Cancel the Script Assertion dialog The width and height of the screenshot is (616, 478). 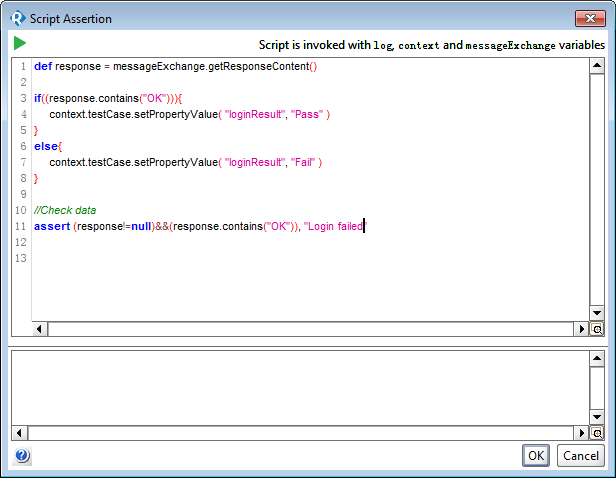[581, 456]
